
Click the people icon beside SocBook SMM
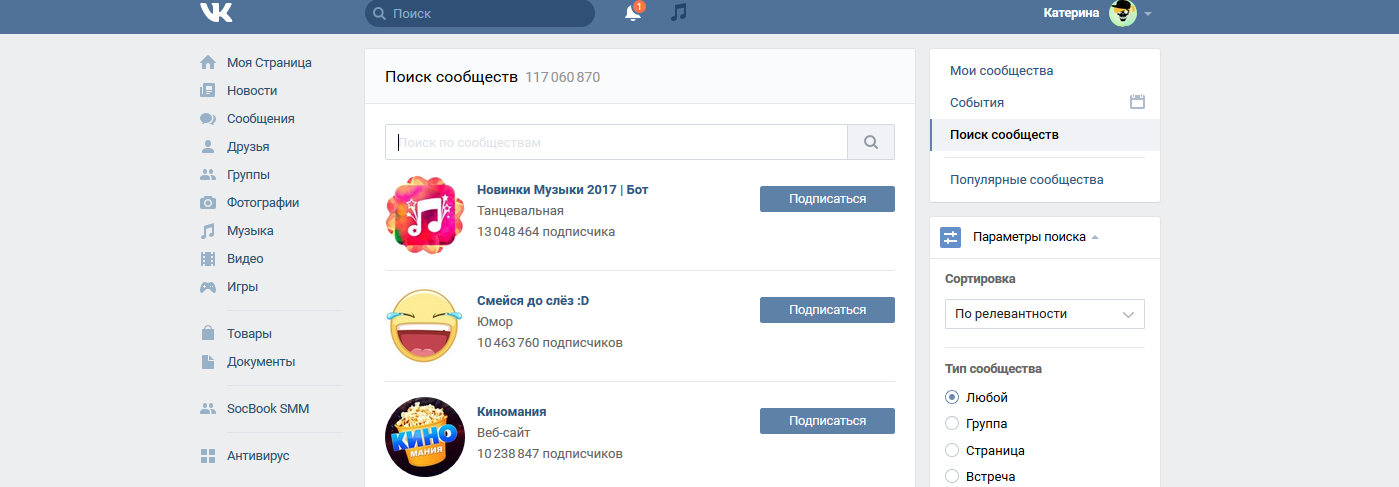pos(208,408)
